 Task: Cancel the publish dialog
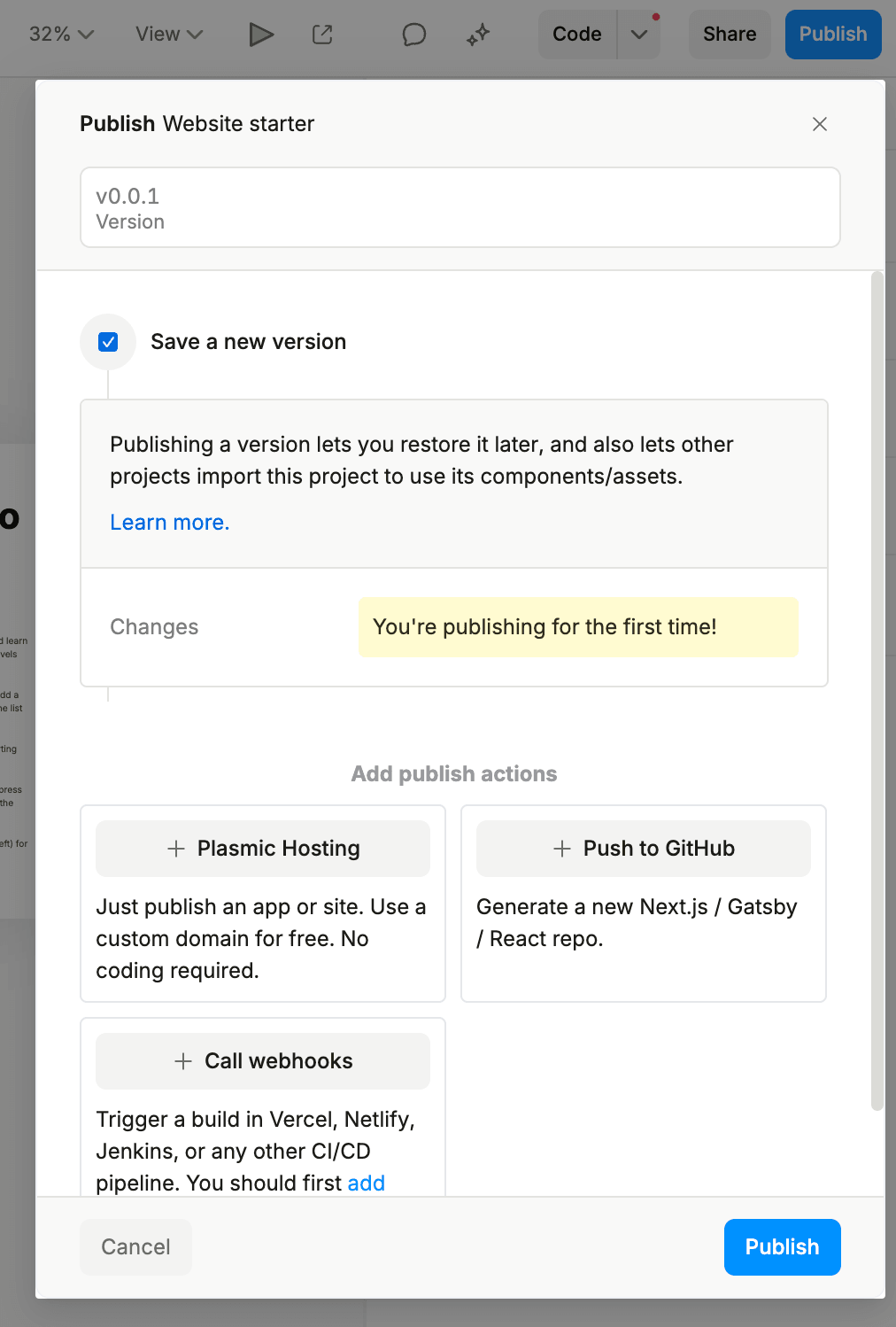[x=135, y=1247]
